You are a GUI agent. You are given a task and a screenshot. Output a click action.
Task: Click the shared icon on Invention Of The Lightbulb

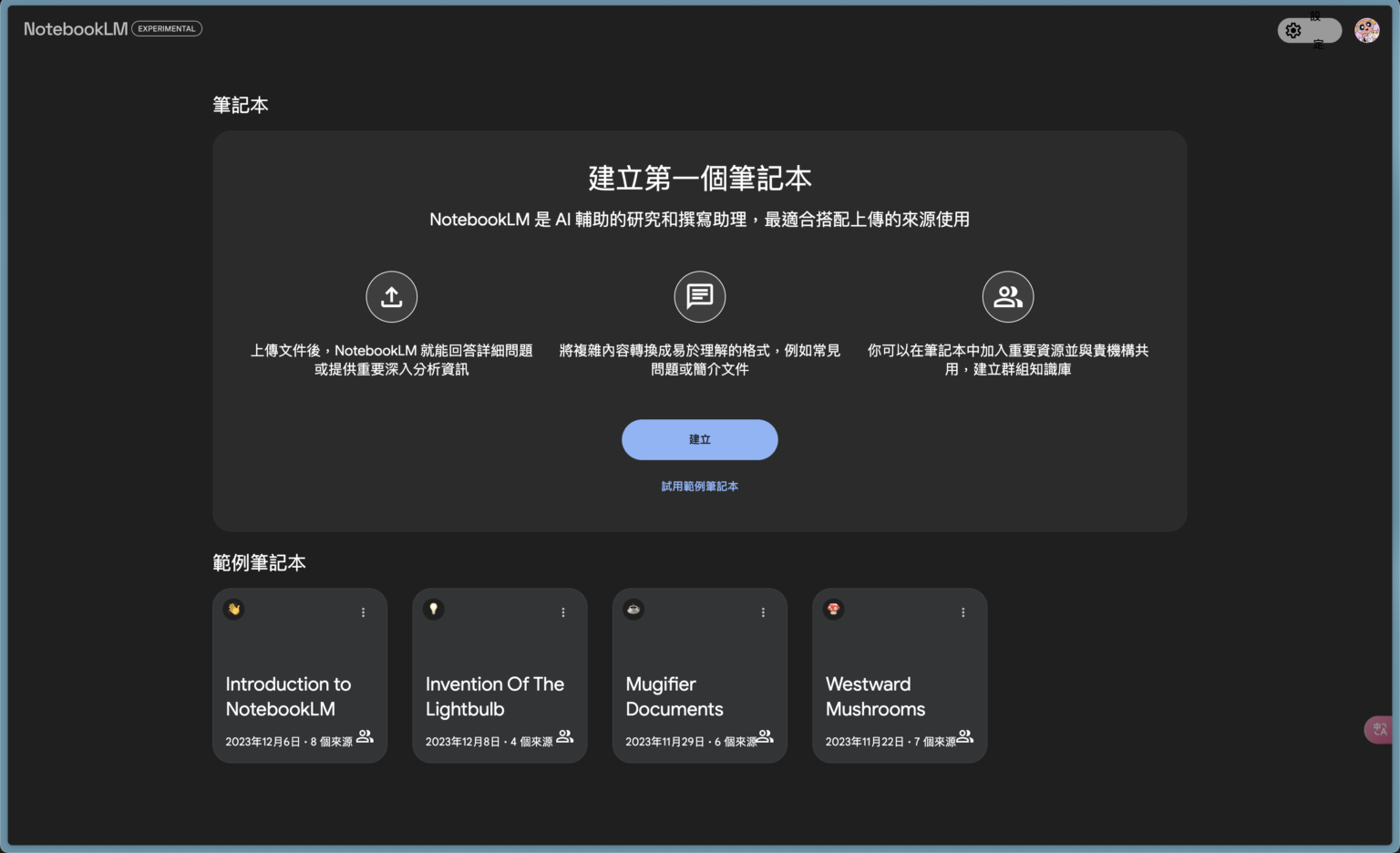point(565,736)
